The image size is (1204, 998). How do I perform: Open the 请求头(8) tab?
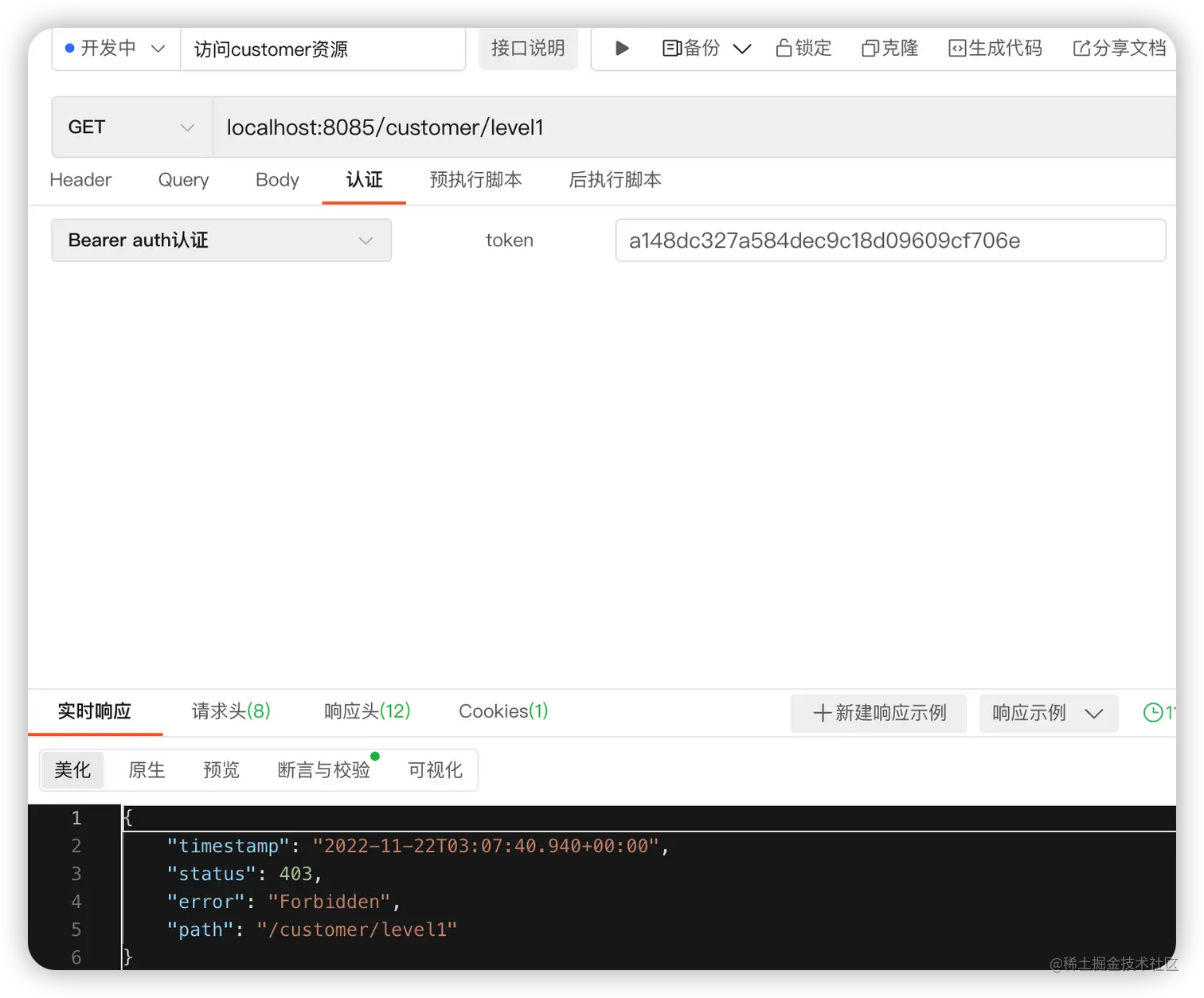click(231, 711)
